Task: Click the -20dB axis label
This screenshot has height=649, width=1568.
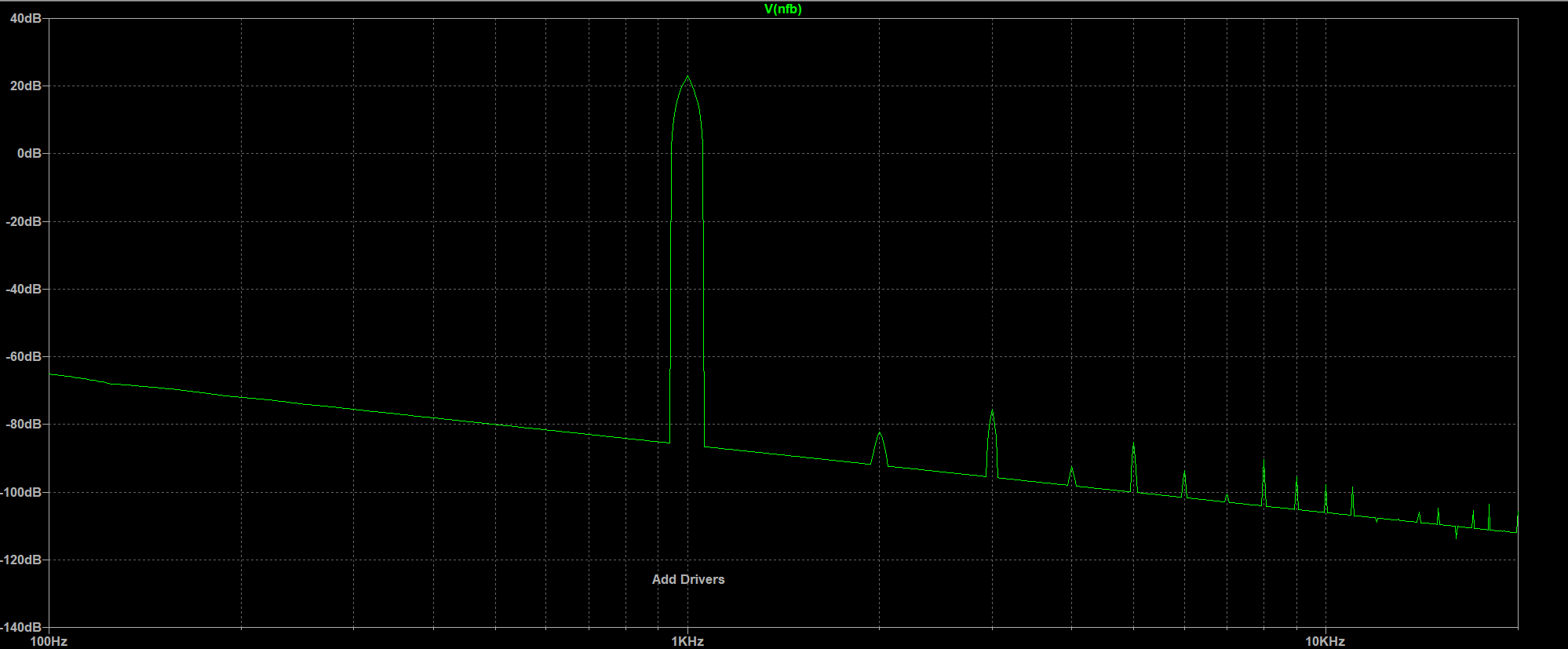Action: pos(23,221)
